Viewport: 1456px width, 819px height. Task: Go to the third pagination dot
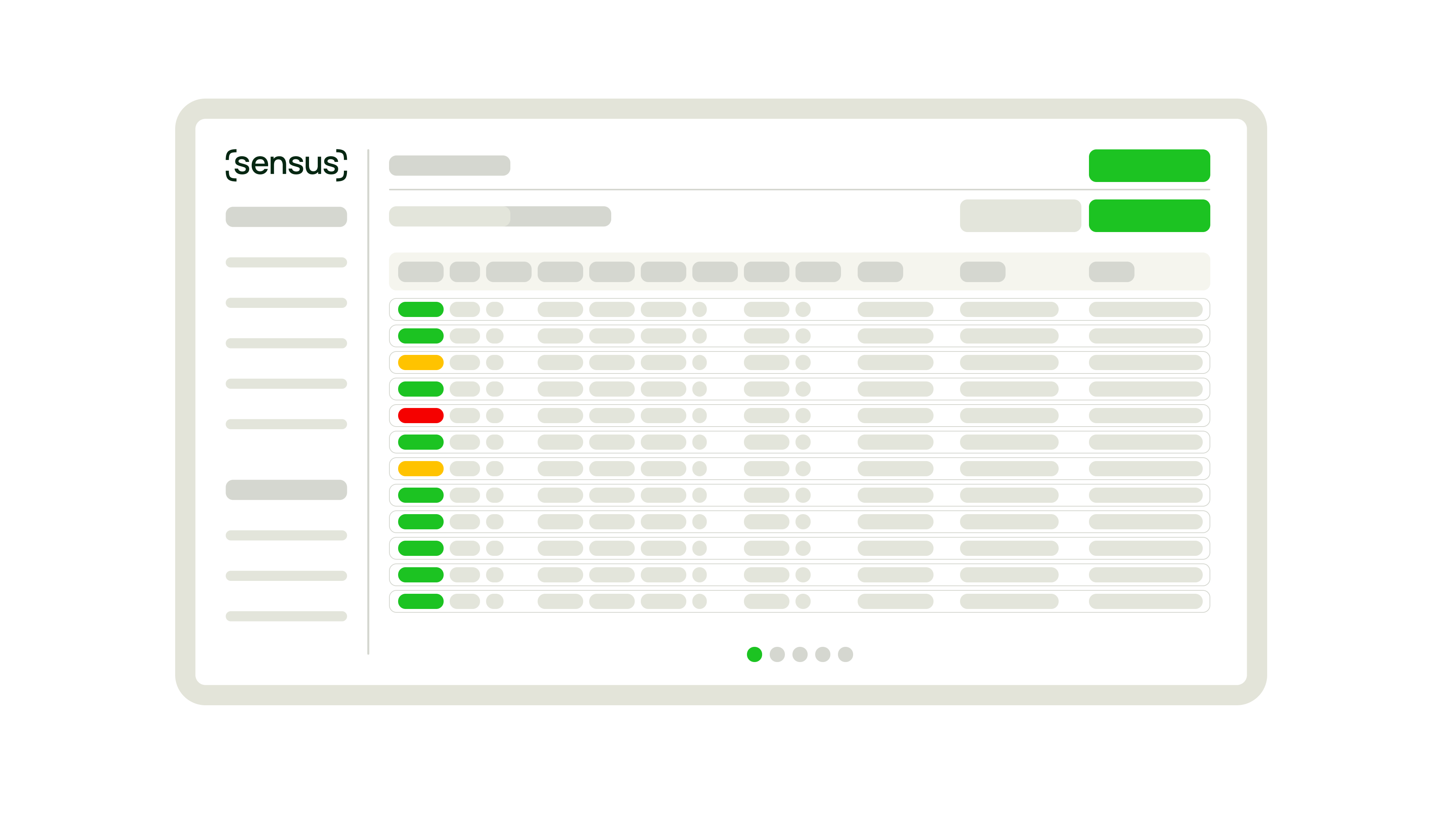(800, 654)
